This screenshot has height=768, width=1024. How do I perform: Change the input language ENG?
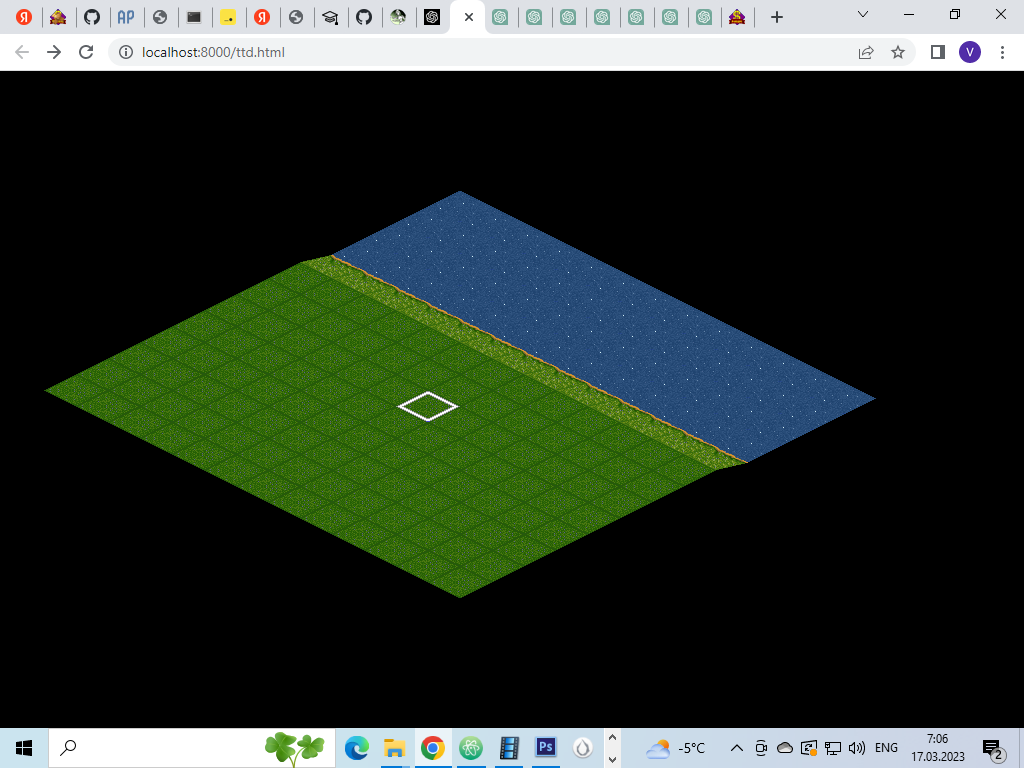tap(886, 748)
